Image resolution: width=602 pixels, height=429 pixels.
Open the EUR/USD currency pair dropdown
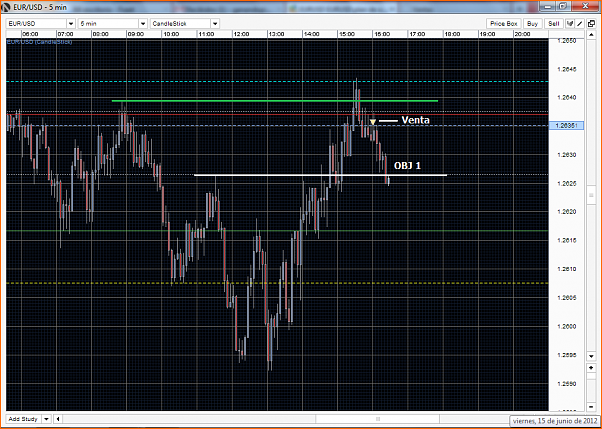click(40, 23)
